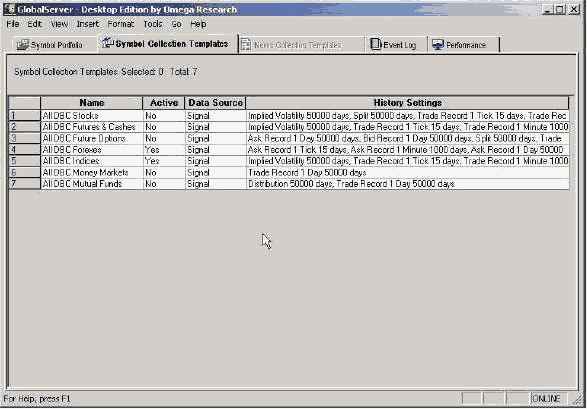Select row header number 4
The width and height of the screenshot is (587, 409).
pyautogui.click(x=24, y=150)
